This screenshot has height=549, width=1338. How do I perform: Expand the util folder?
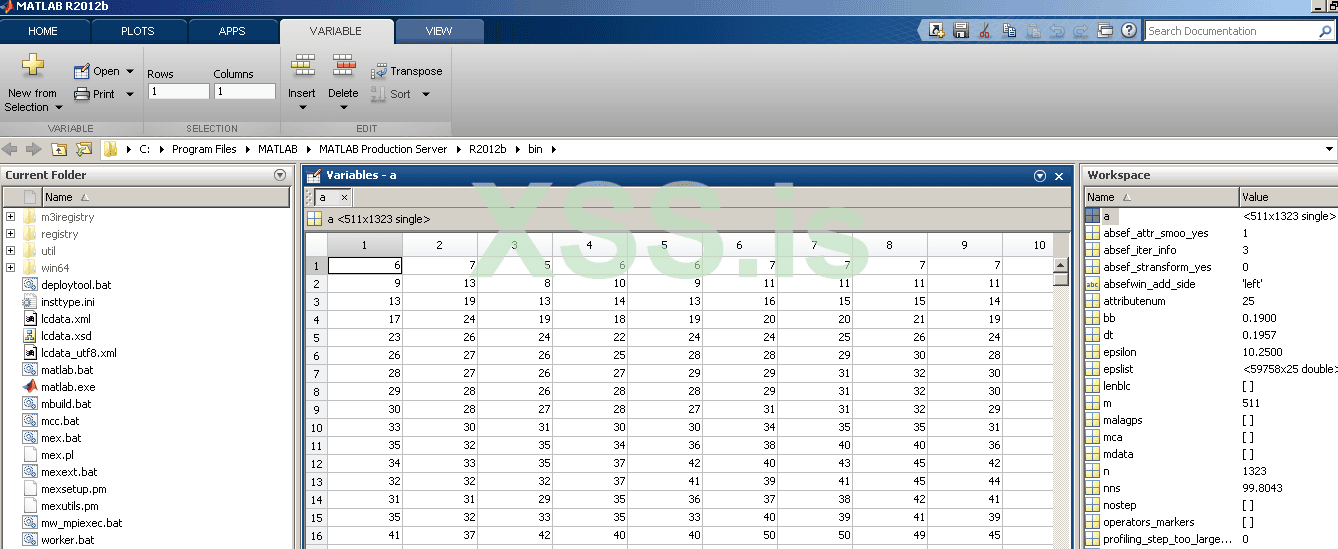point(10,251)
